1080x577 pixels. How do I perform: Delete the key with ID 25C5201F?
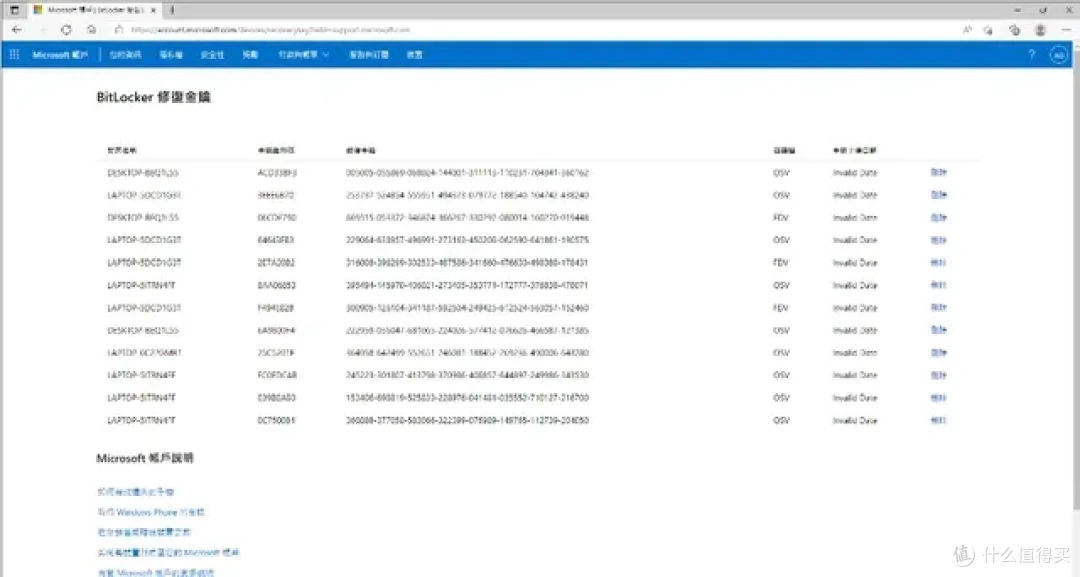[938, 352]
